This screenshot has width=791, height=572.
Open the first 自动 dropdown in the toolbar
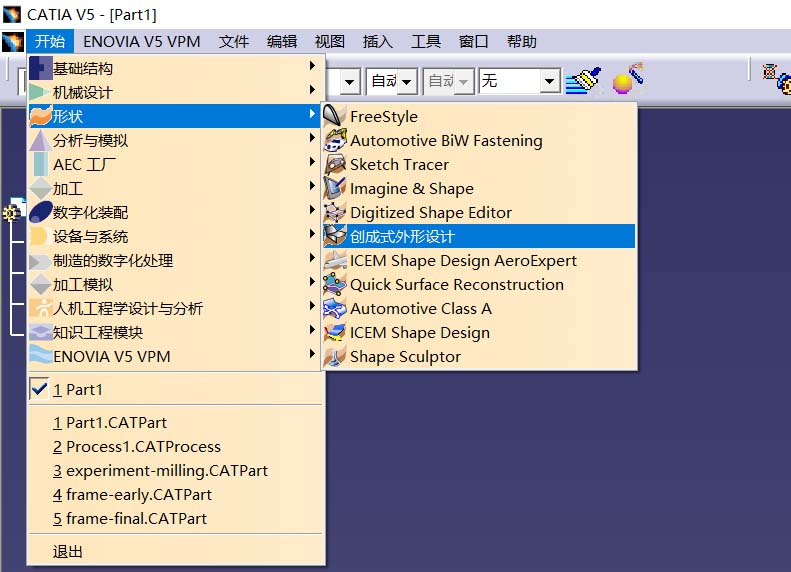point(408,81)
